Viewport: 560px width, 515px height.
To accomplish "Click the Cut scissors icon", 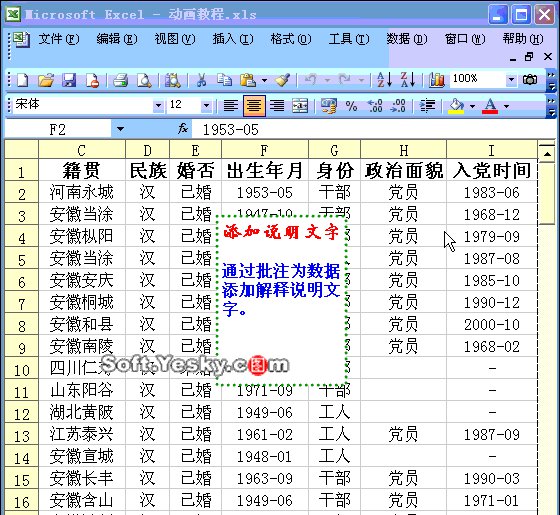I will click(x=201, y=80).
